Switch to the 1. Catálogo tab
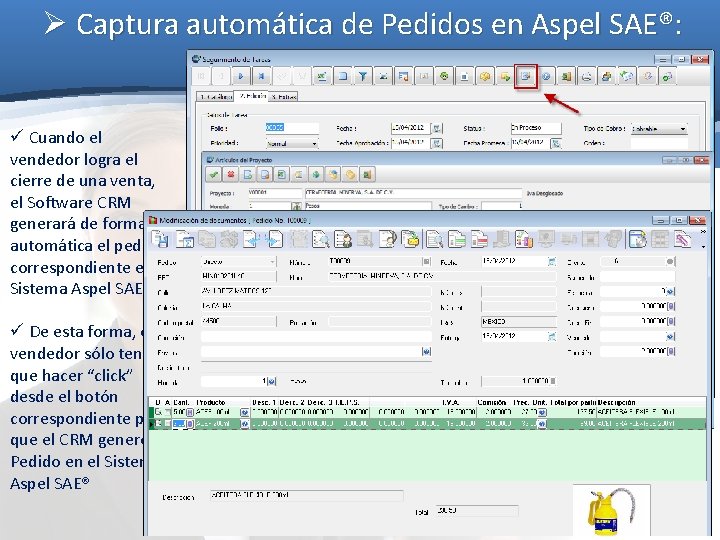Screen dimensions: 720x540 (215, 97)
